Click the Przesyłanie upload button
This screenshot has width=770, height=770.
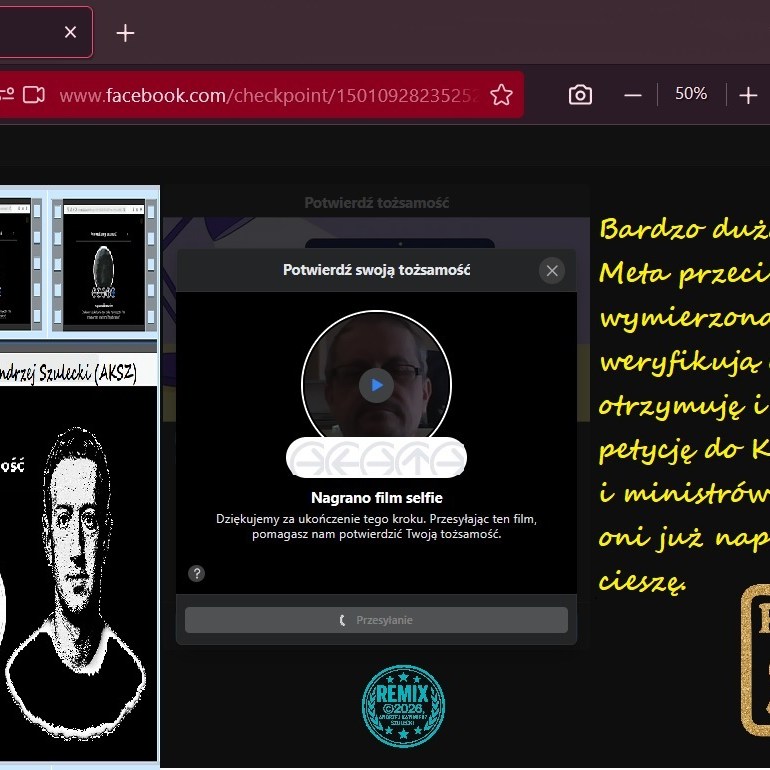tap(376, 620)
